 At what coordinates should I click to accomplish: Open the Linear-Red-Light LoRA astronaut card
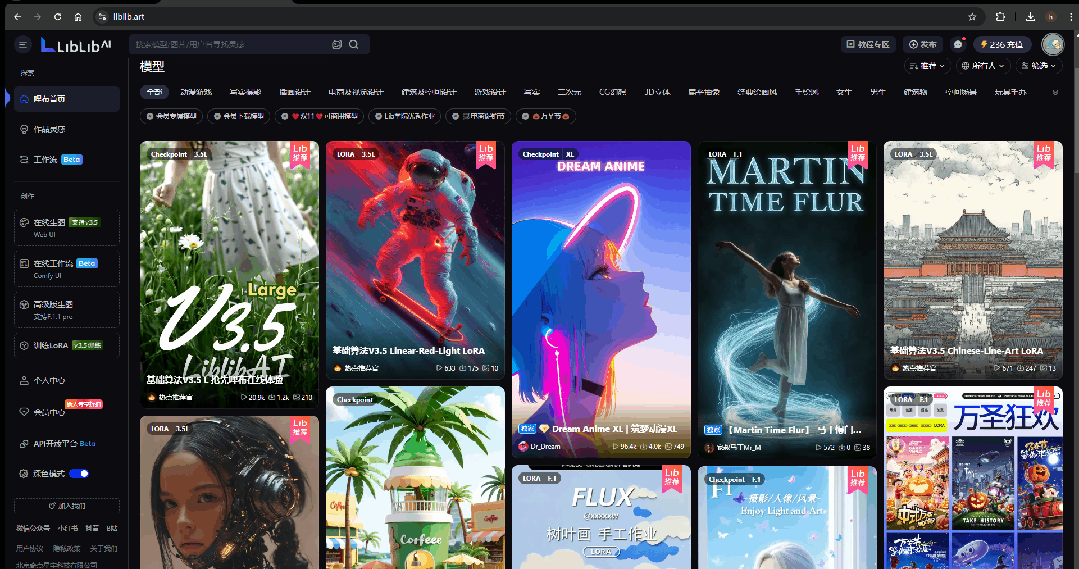coord(415,260)
